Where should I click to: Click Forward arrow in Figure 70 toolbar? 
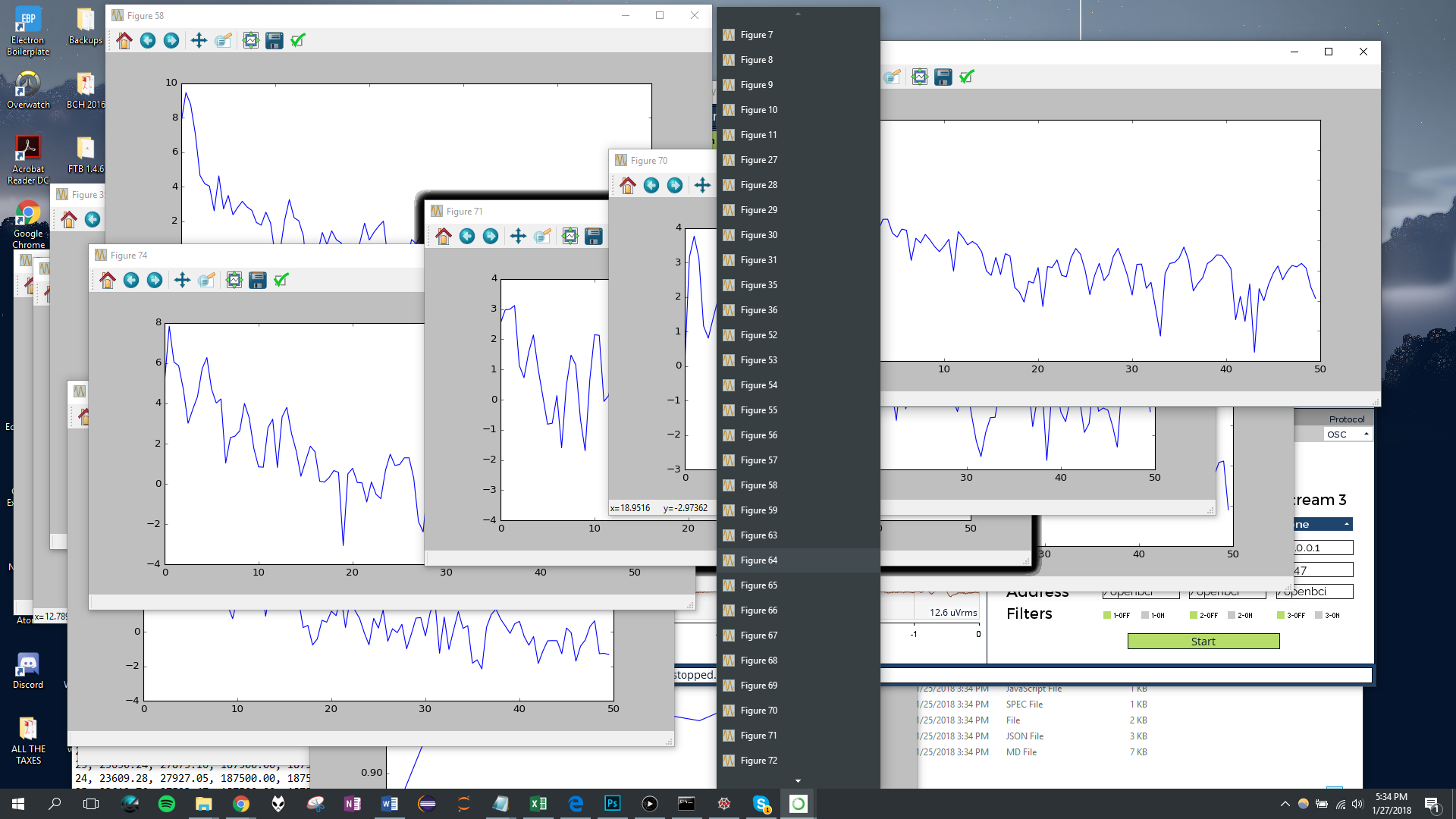click(675, 186)
